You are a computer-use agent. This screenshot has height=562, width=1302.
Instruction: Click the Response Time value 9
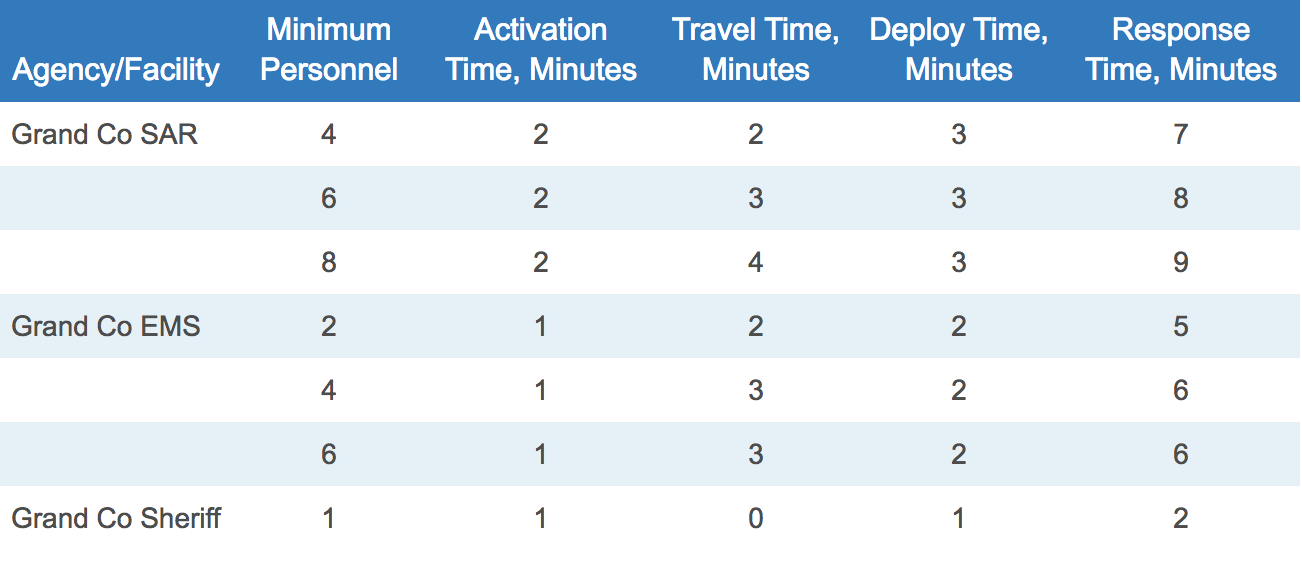pos(1181,263)
